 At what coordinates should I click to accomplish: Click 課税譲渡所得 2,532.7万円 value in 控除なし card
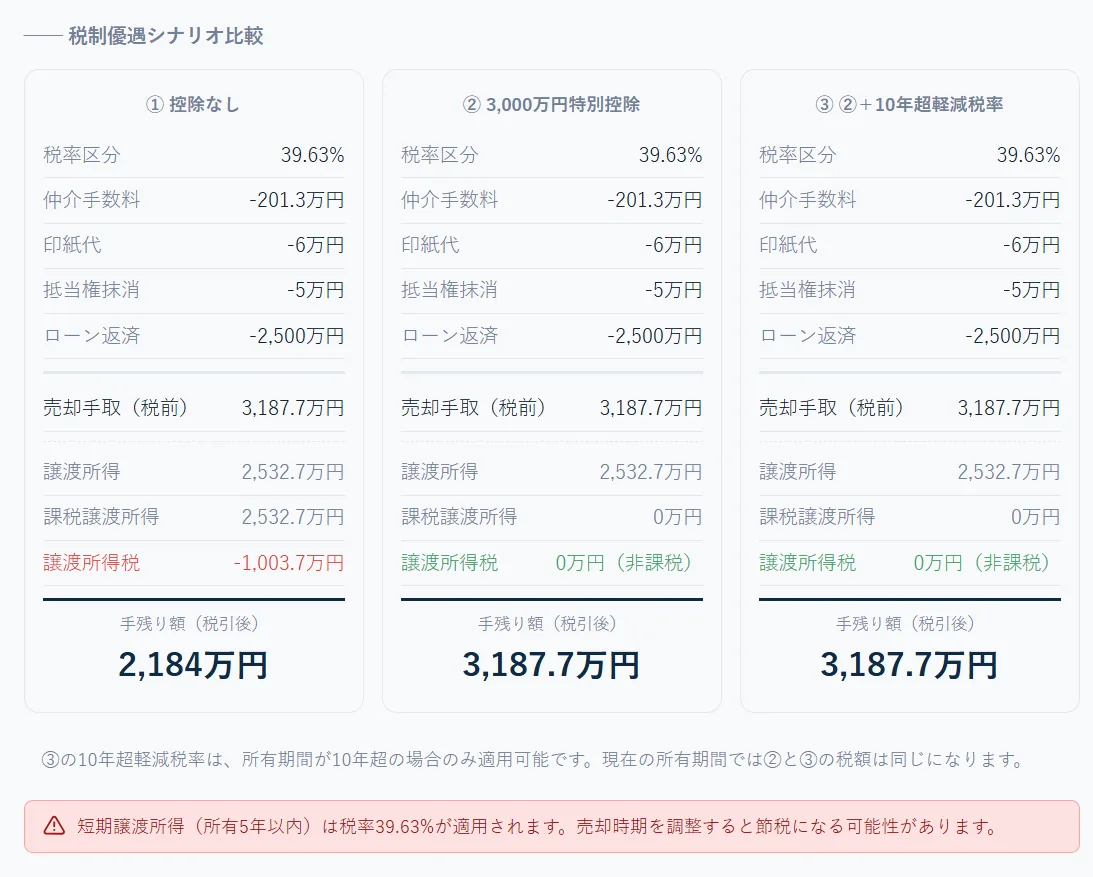point(293,517)
